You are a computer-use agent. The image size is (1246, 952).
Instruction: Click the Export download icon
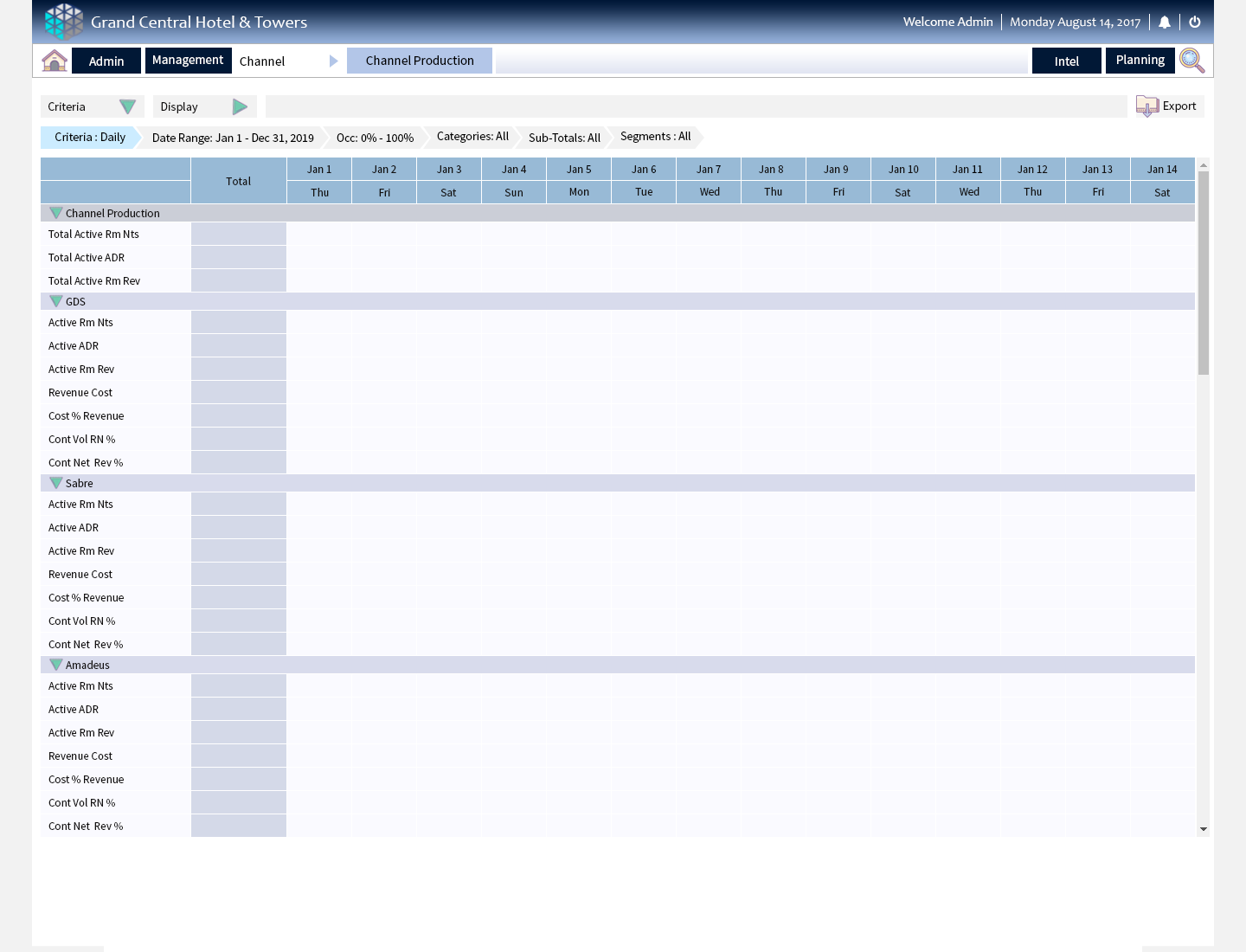click(x=1147, y=106)
